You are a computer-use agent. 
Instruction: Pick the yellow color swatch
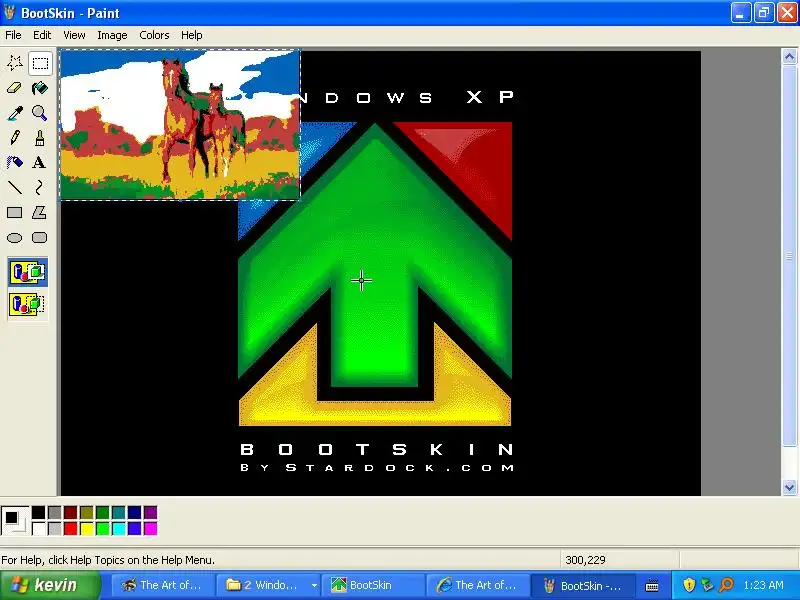coord(87,528)
